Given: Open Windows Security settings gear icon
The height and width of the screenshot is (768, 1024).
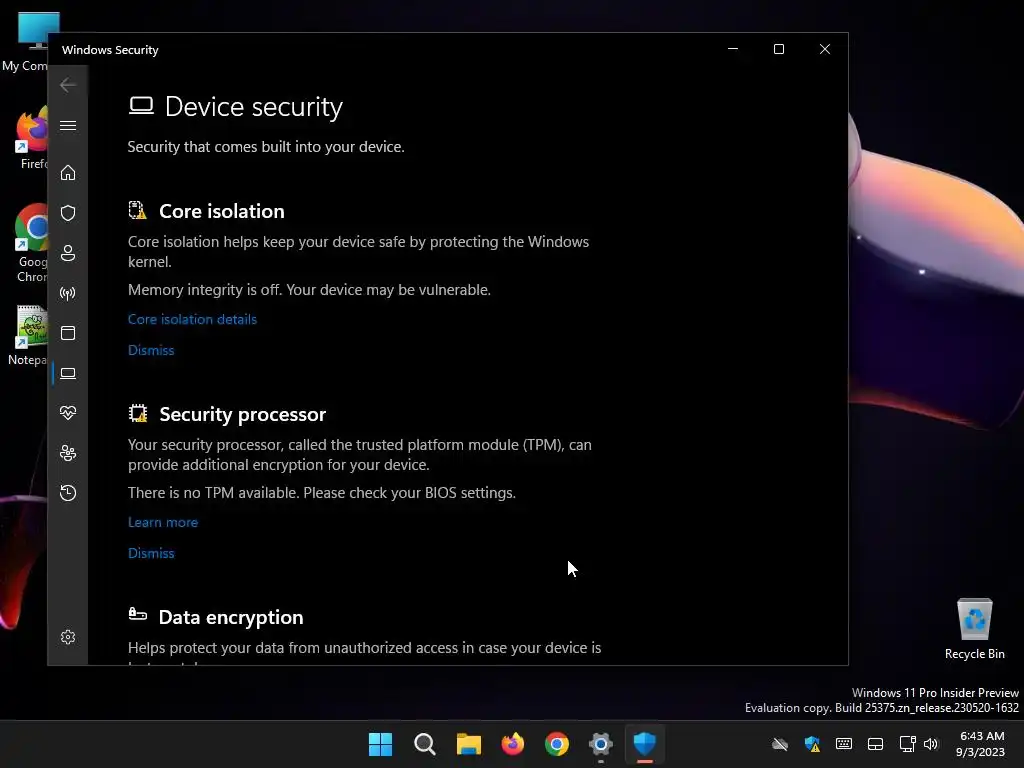Looking at the screenshot, I should [x=68, y=637].
